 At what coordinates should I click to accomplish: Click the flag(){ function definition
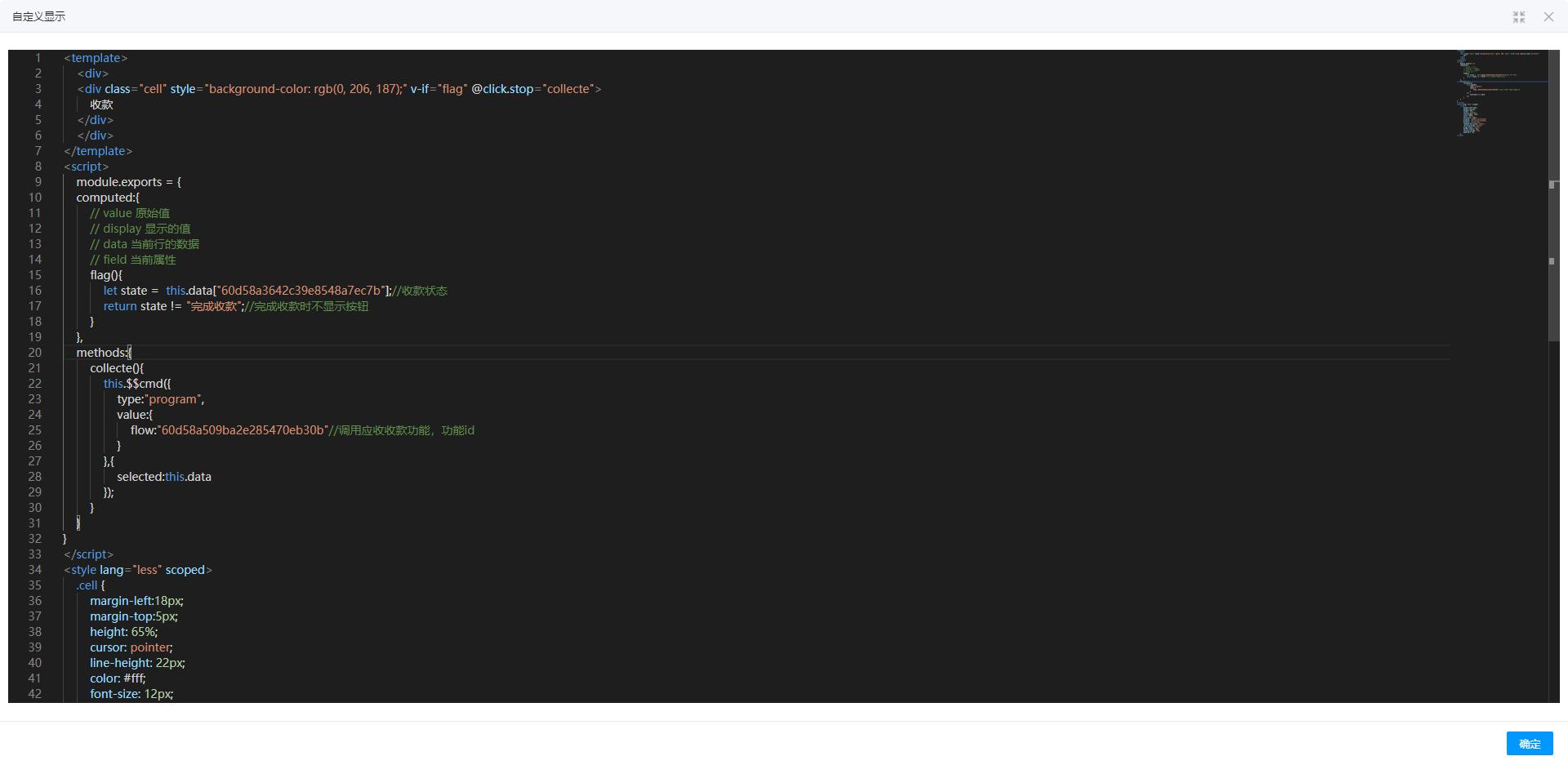click(106, 275)
